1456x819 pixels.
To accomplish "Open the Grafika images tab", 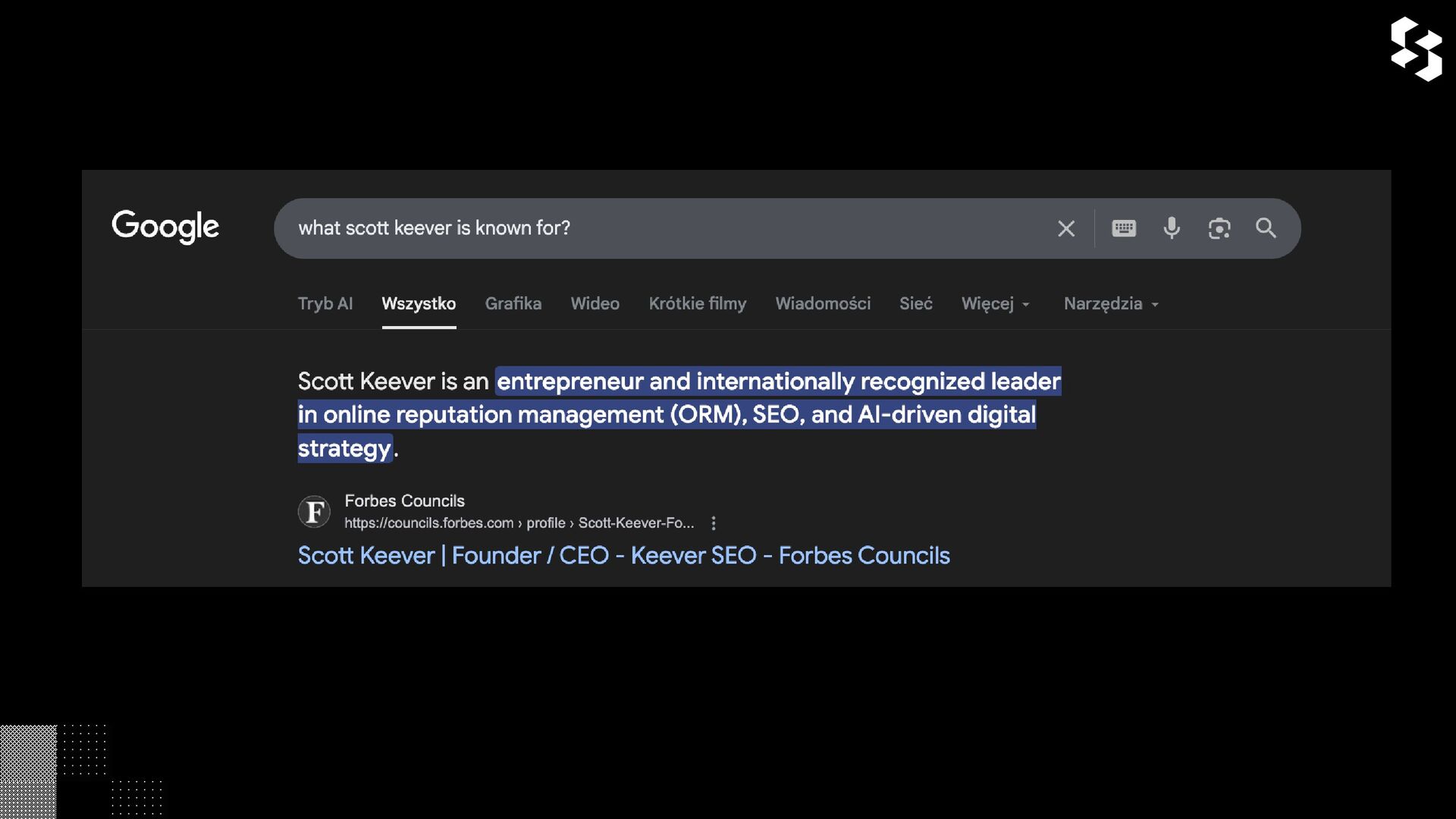I will click(x=513, y=304).
